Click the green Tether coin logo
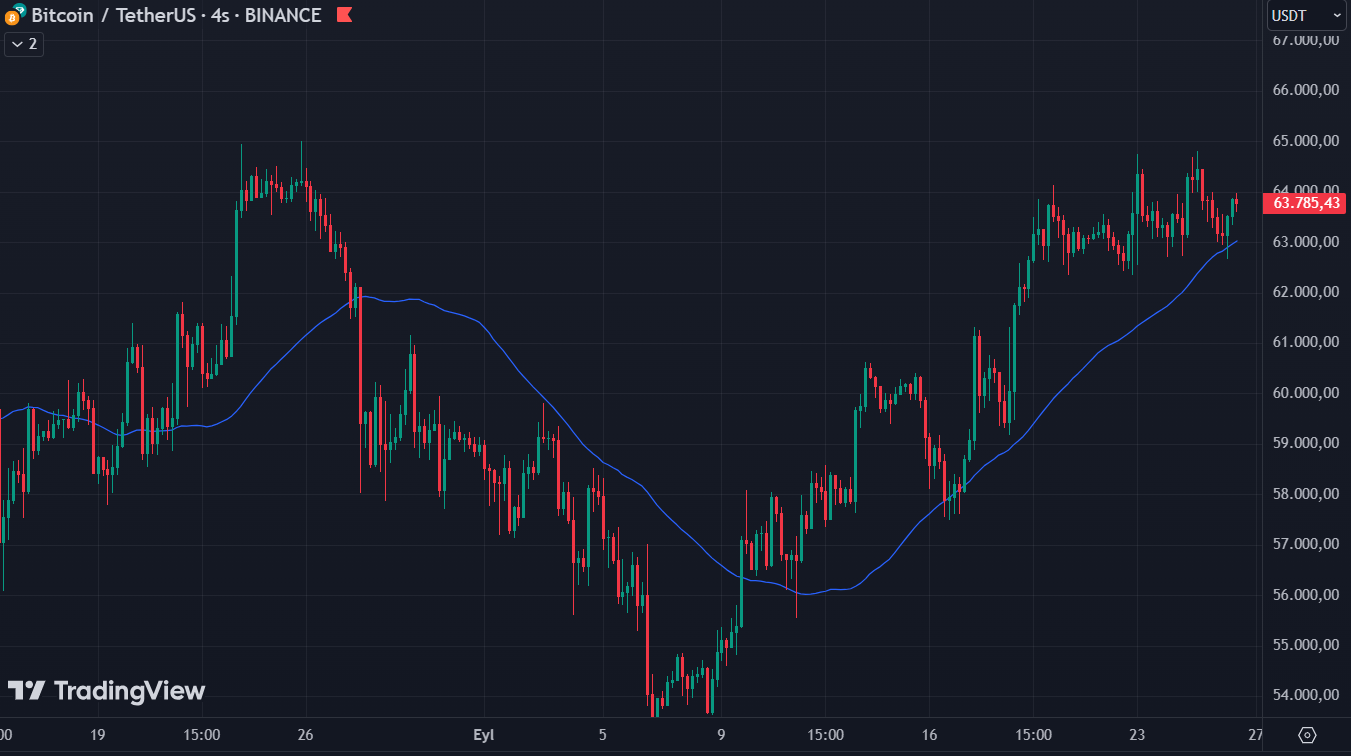Viewport: 1351px width, 756px height. pyautogui.click(x=20, y=10)
